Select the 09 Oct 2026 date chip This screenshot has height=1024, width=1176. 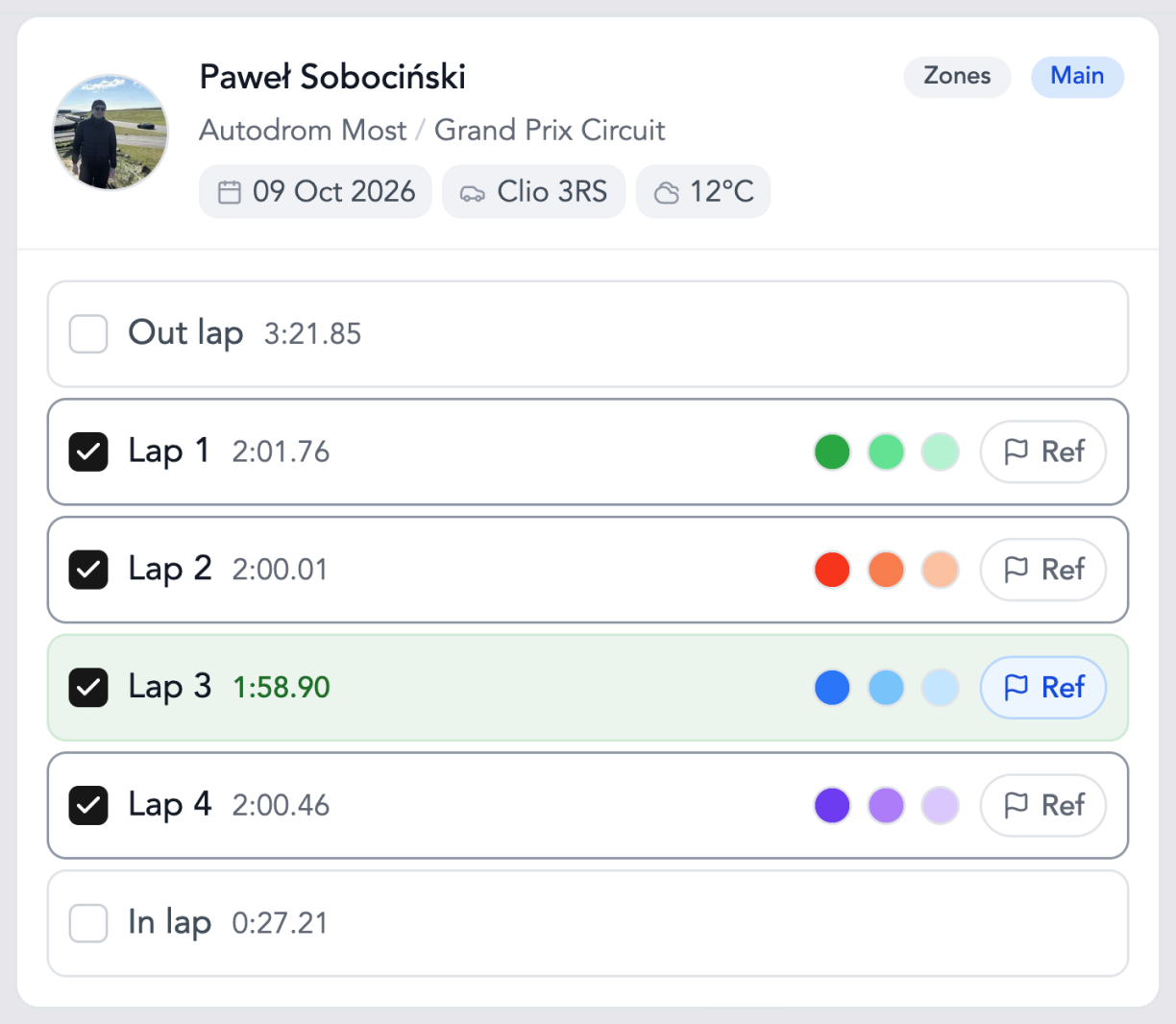point(315,192)
